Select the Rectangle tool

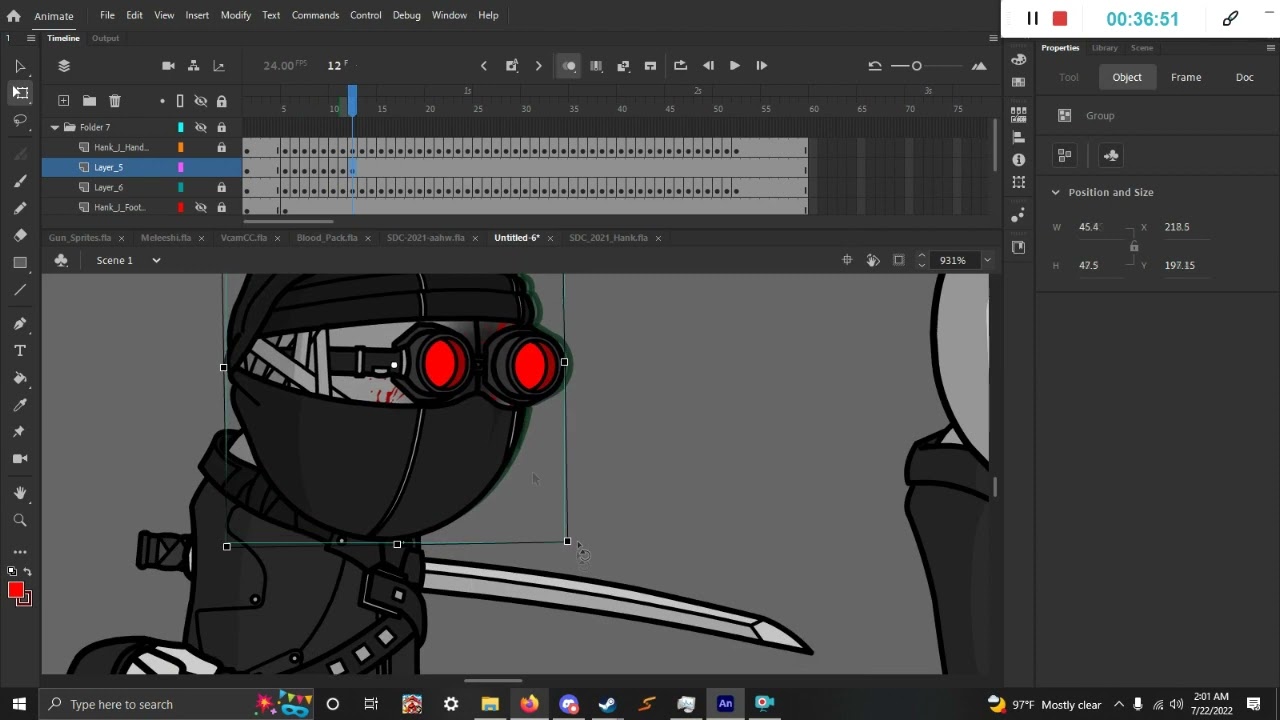pos(20,262)
